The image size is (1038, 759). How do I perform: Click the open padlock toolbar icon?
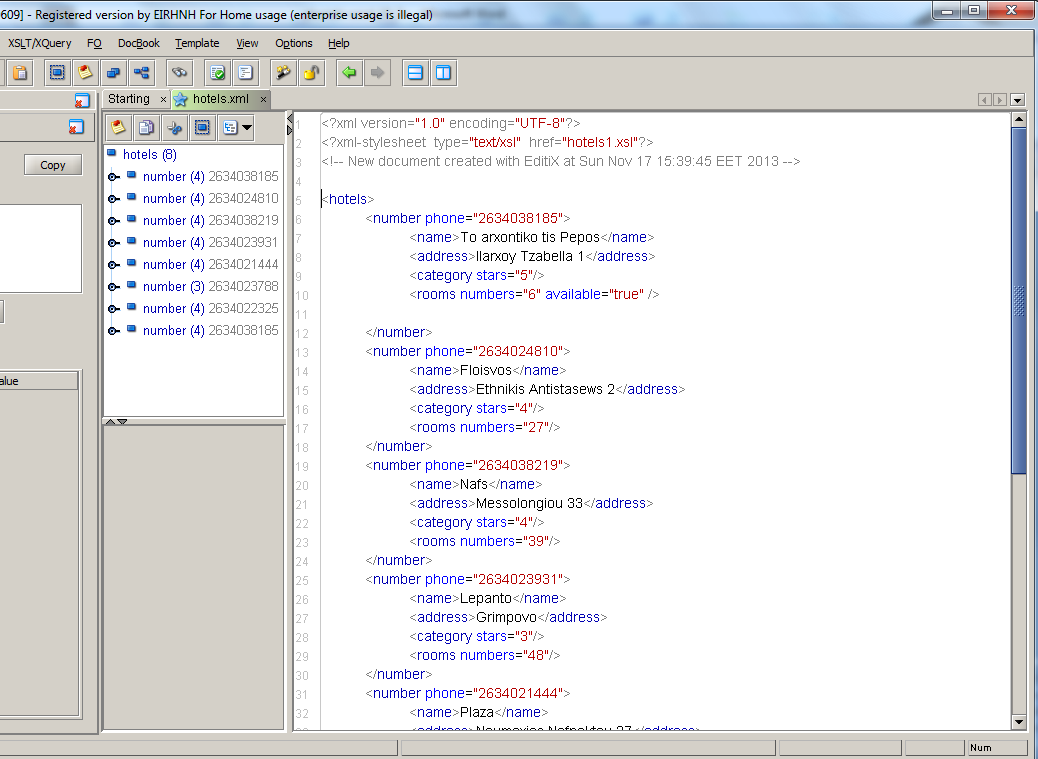point(311,73)
